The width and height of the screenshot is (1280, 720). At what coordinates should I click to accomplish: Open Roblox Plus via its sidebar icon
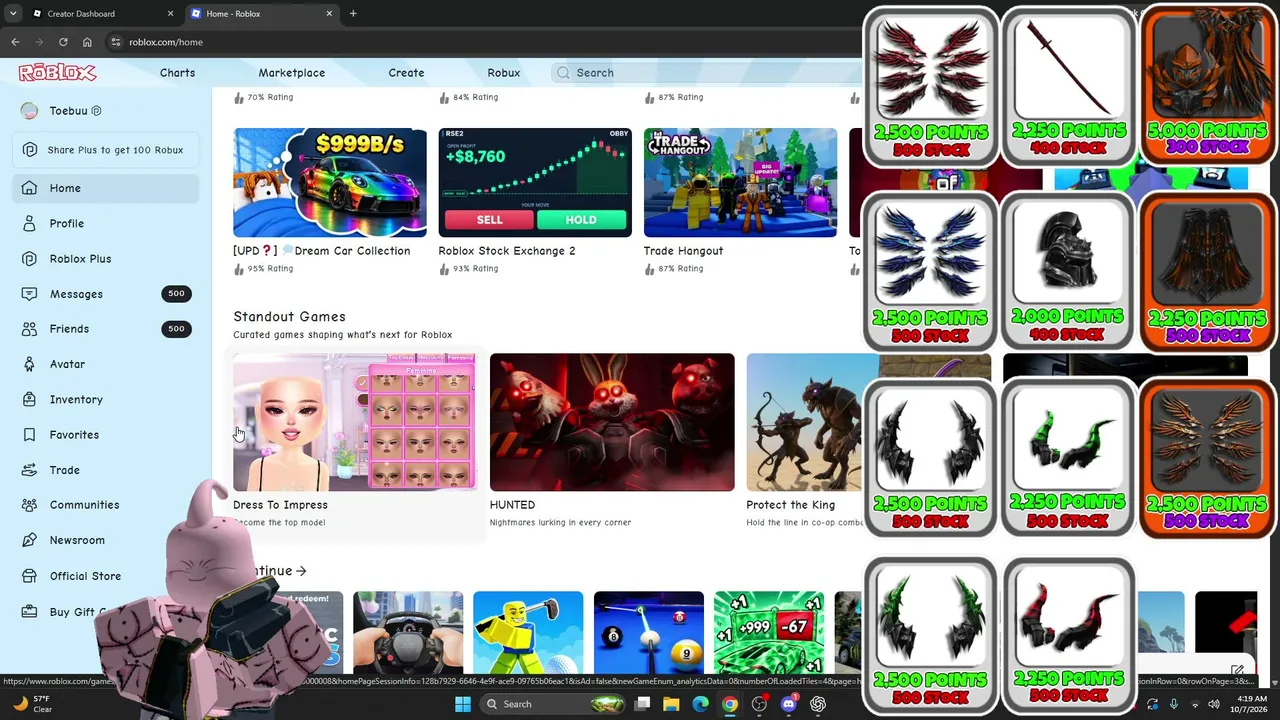[29, 258]
